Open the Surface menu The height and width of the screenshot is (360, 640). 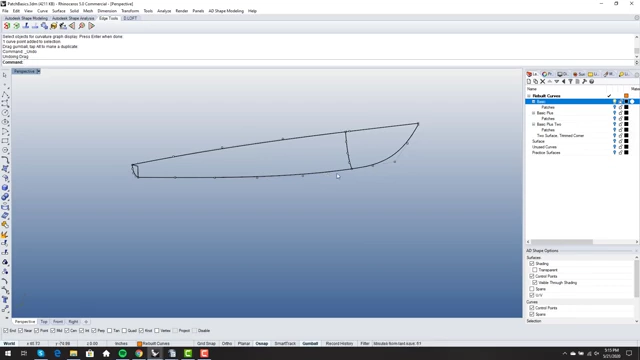click(x=59, y=11)
